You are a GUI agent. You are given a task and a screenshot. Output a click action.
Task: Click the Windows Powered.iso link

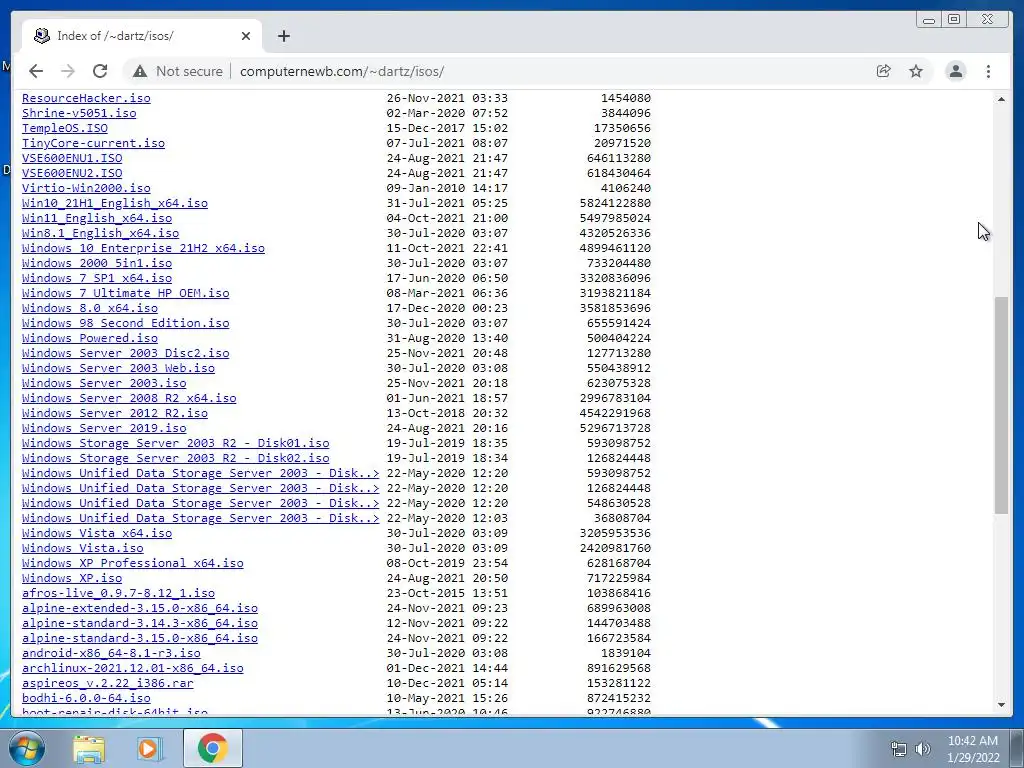click(x=89, y=338)
